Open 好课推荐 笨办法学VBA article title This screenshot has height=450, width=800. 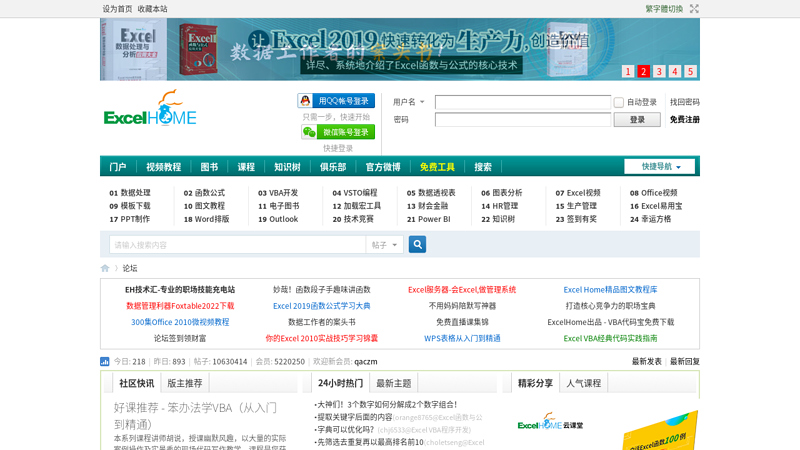(x=195, y=416)
